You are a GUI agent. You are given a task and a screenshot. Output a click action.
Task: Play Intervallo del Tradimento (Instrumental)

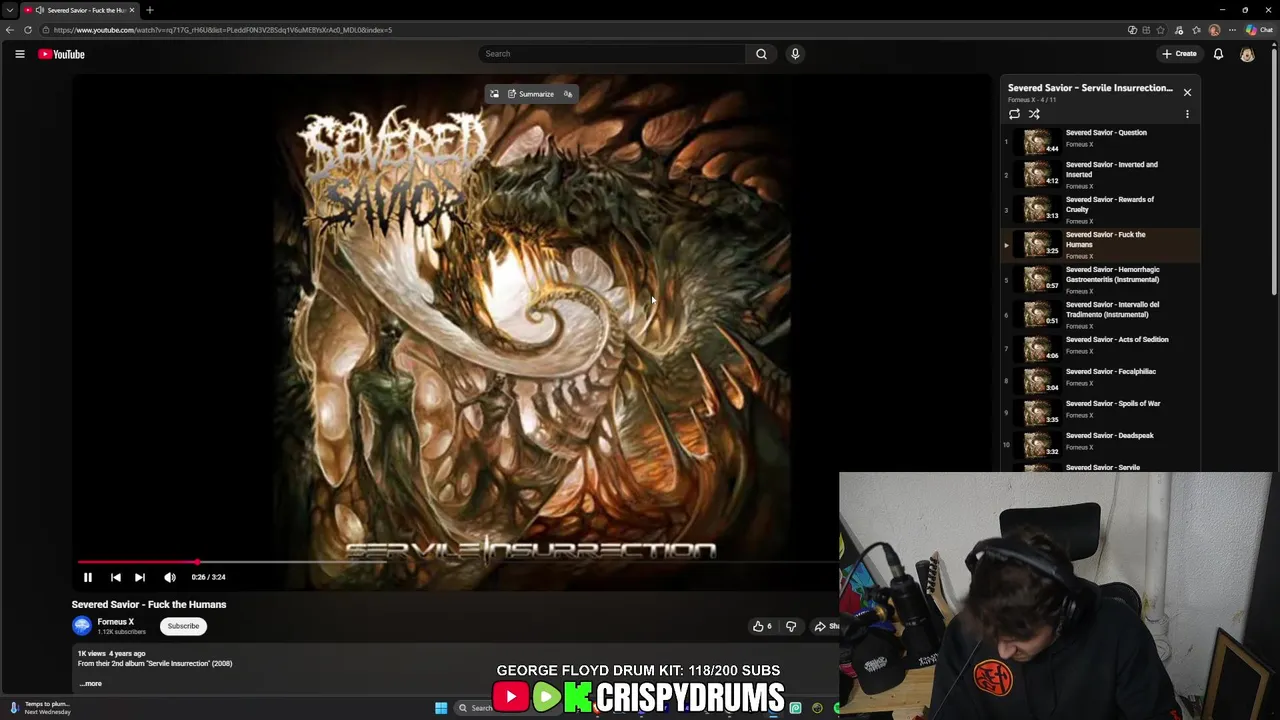coord(1100,314)
